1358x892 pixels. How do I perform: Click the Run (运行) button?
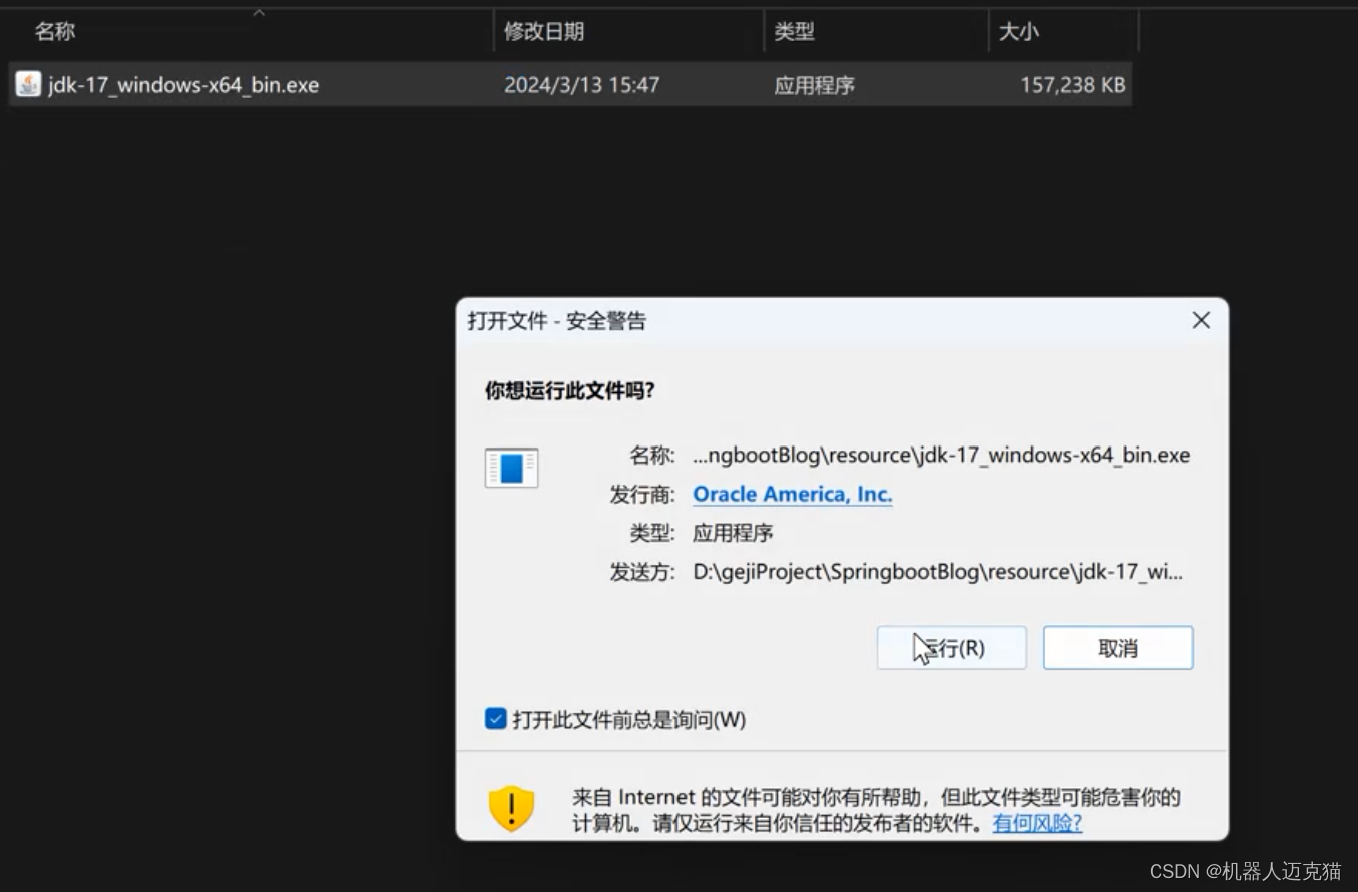tap(951, 648)
